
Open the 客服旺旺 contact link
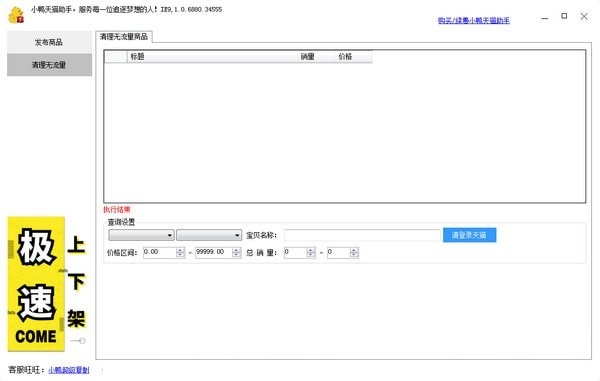click(x=68, y=370)
